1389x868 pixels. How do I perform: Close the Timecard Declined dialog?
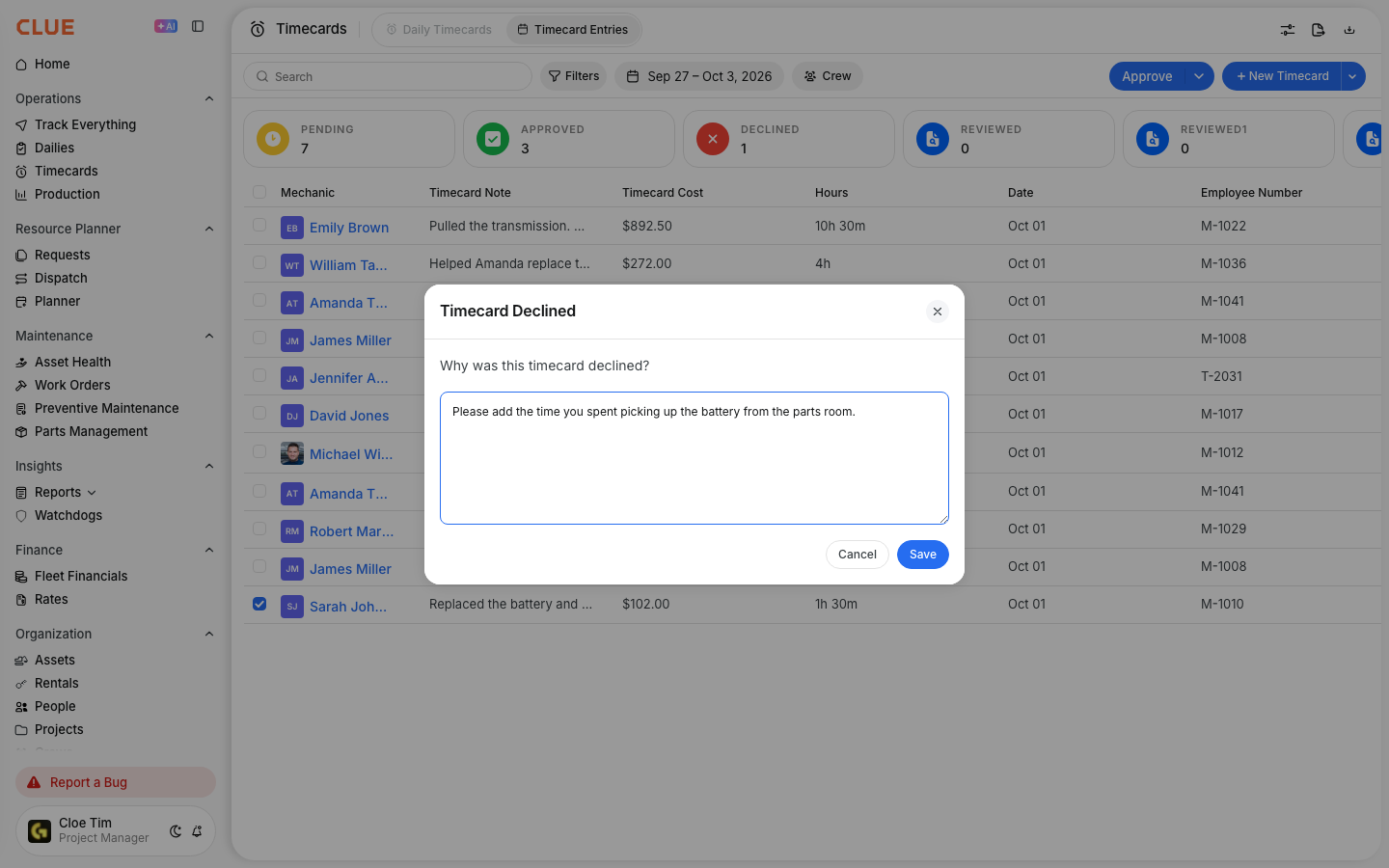[938, 312]
